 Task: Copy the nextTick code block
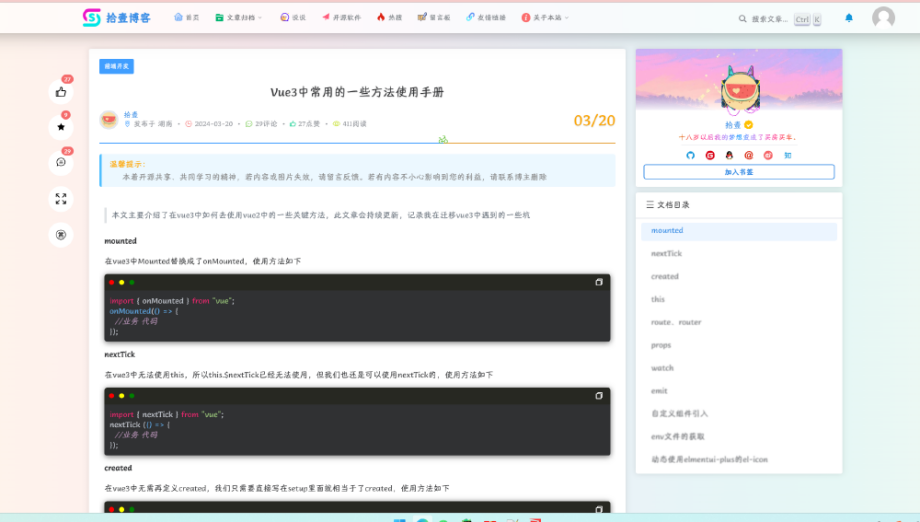tap(598, 396)
